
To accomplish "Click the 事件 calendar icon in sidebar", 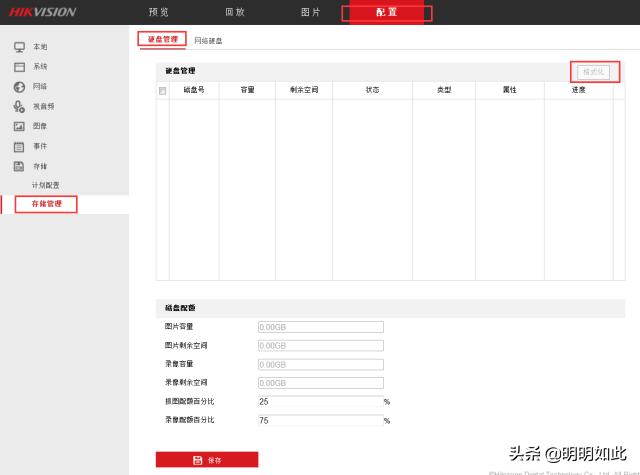I will (x=19, y=146).
